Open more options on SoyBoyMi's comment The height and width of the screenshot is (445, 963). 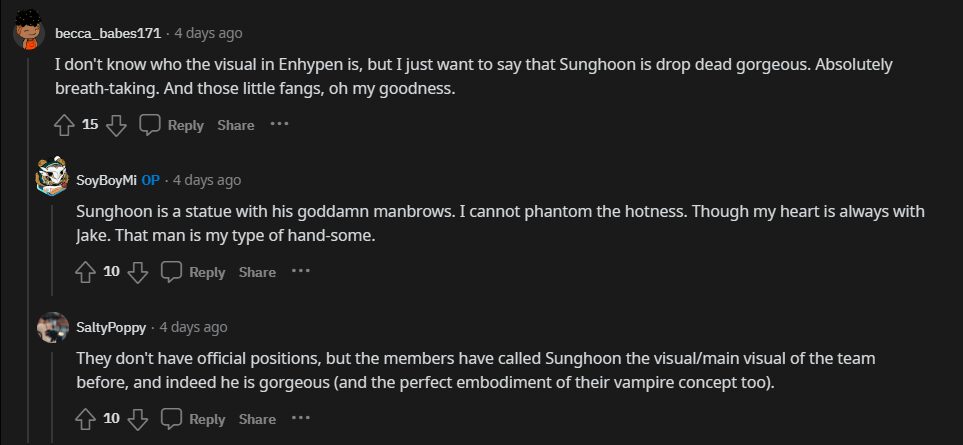click(301, 272)
